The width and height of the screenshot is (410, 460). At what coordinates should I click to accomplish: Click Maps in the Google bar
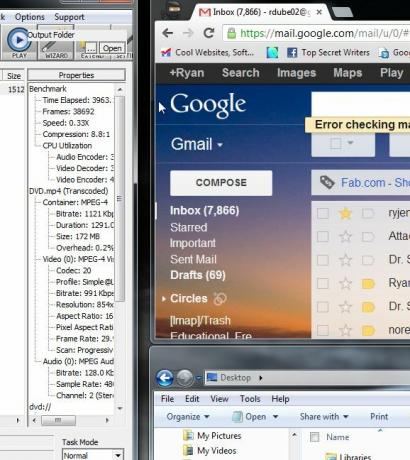(348, 73)
